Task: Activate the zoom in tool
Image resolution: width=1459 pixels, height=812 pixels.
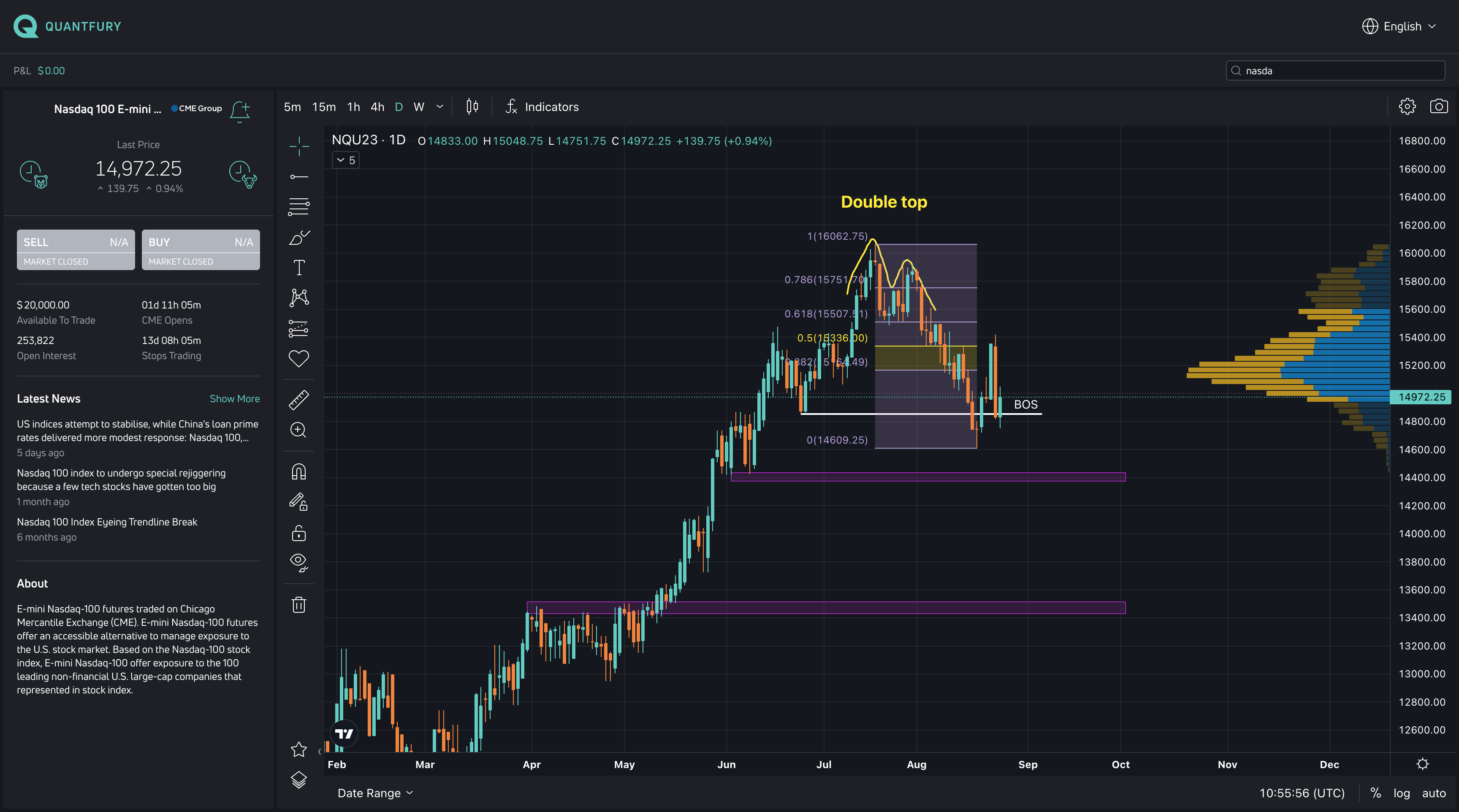Action: coord(298,430)
